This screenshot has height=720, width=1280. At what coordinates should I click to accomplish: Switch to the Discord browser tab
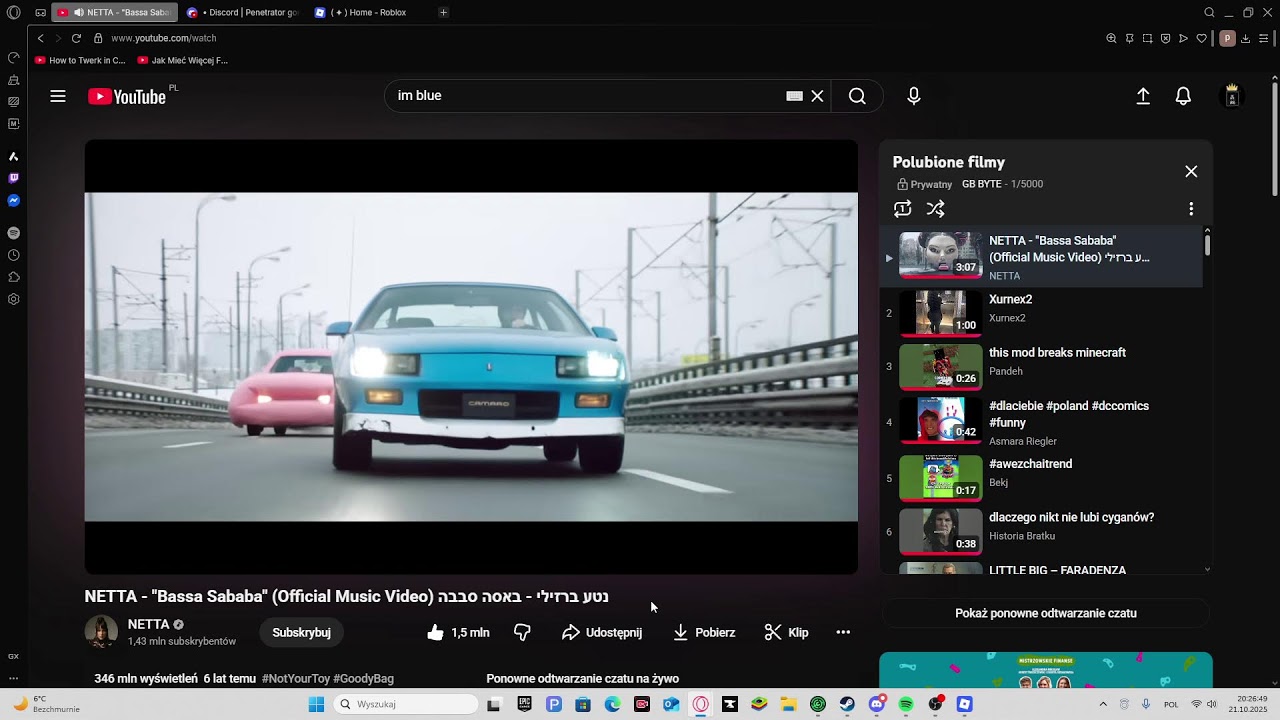[241, 13]
